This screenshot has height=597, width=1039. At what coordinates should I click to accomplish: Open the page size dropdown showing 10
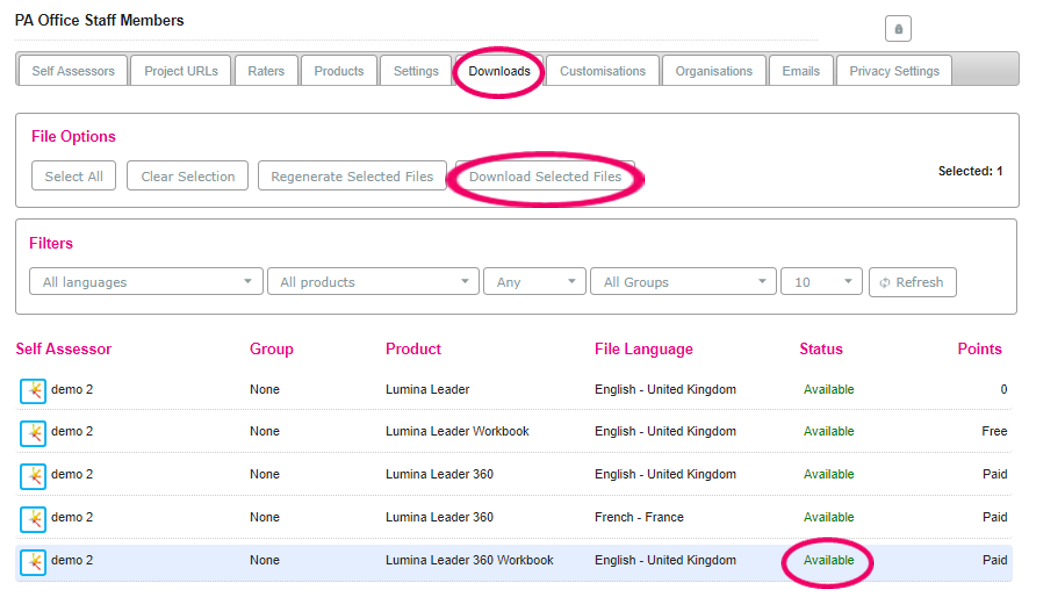coord(822,282)
